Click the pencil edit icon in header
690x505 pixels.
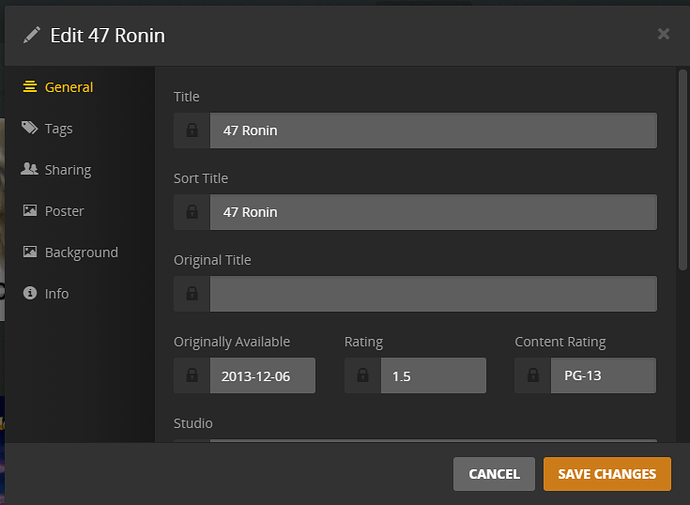32,35
